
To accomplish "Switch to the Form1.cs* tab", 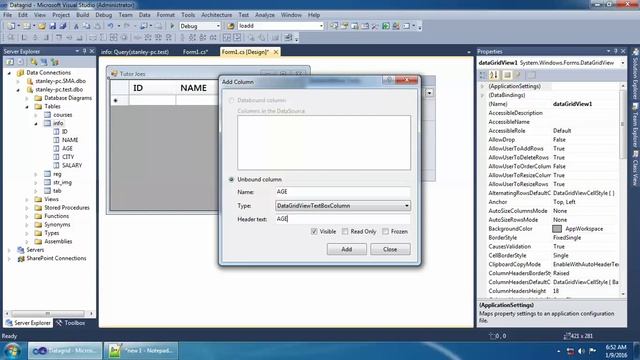I will click(196, 52).
